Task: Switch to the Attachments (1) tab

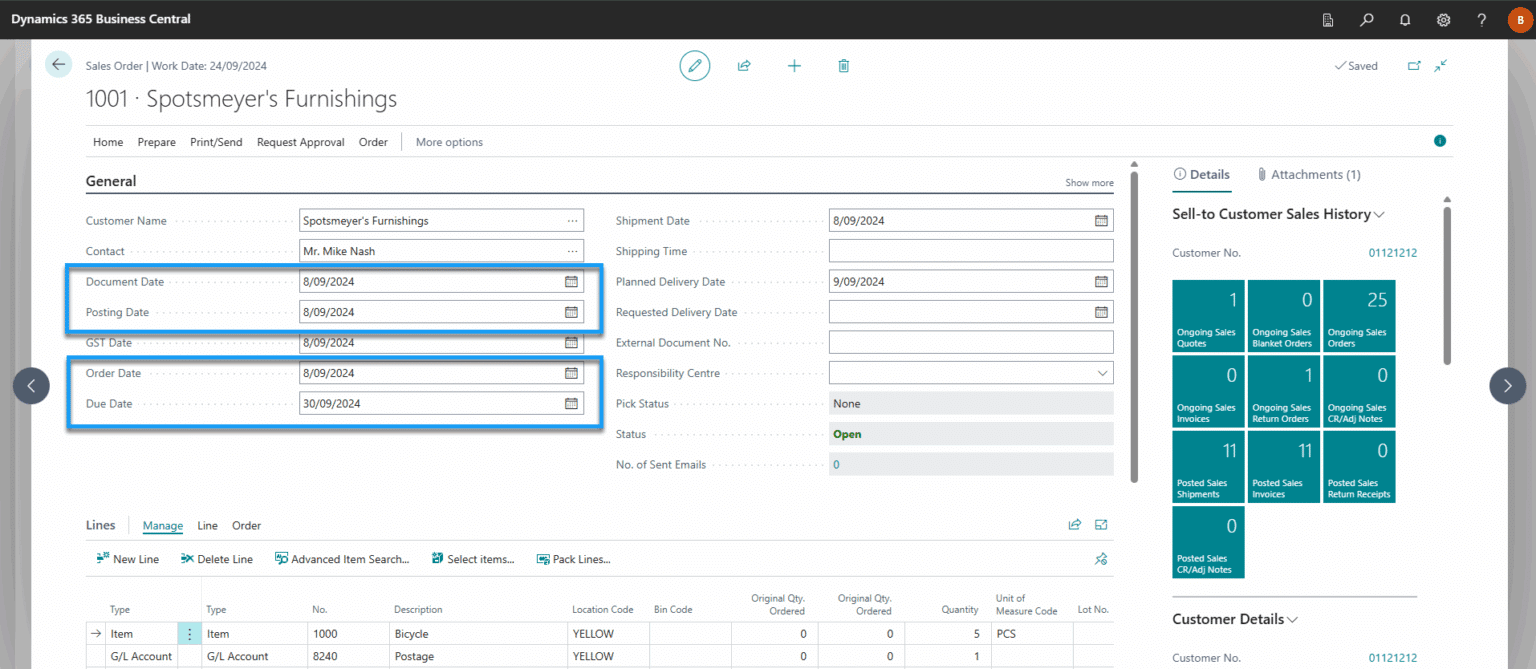Action: [1309, 174]
